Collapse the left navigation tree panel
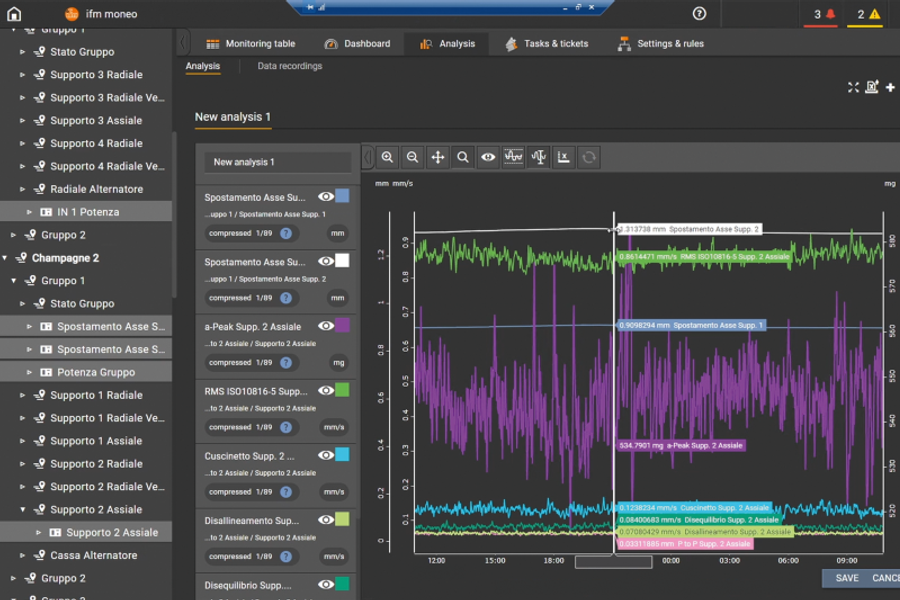This screenshot has width=900, height=600. point(183,42)
